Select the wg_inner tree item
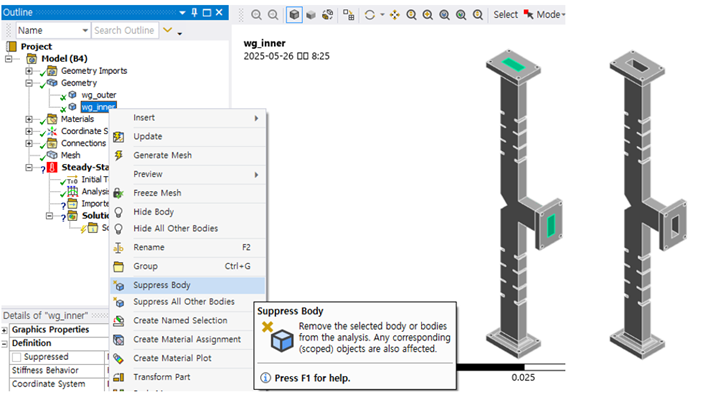The width and height of the screenshot is (706, 397). coord(99,107)
